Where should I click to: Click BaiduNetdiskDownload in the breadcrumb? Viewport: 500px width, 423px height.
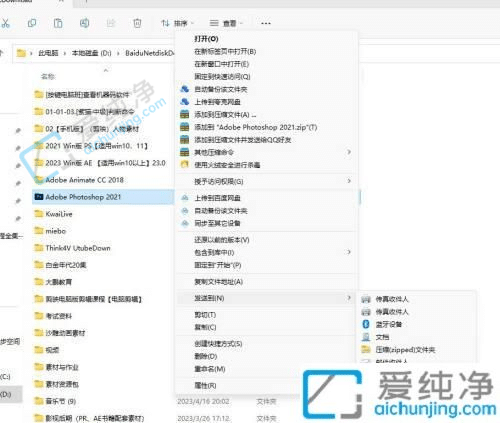(150, 53)
